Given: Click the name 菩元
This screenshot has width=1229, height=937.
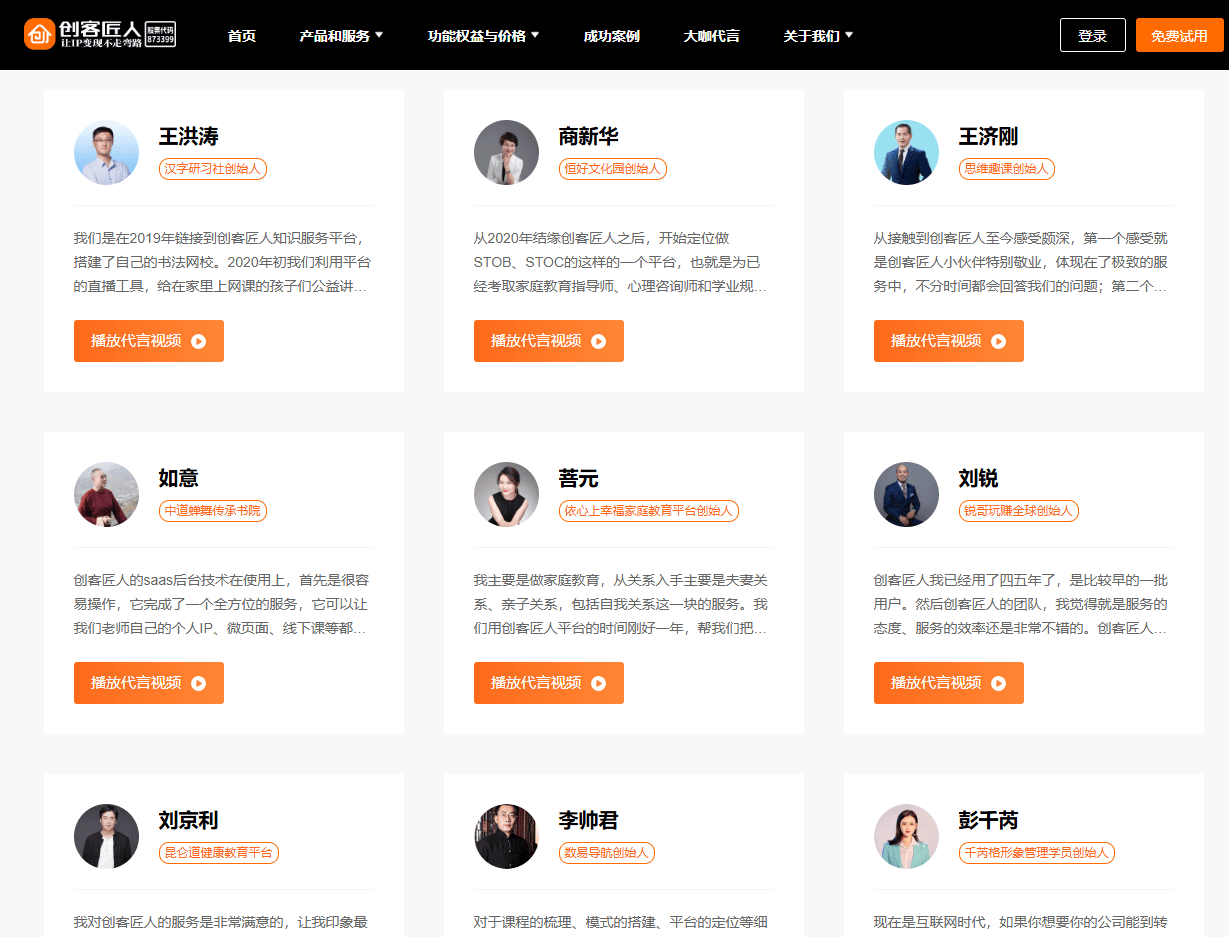Looking at the screenshot, I should [578, 479].
